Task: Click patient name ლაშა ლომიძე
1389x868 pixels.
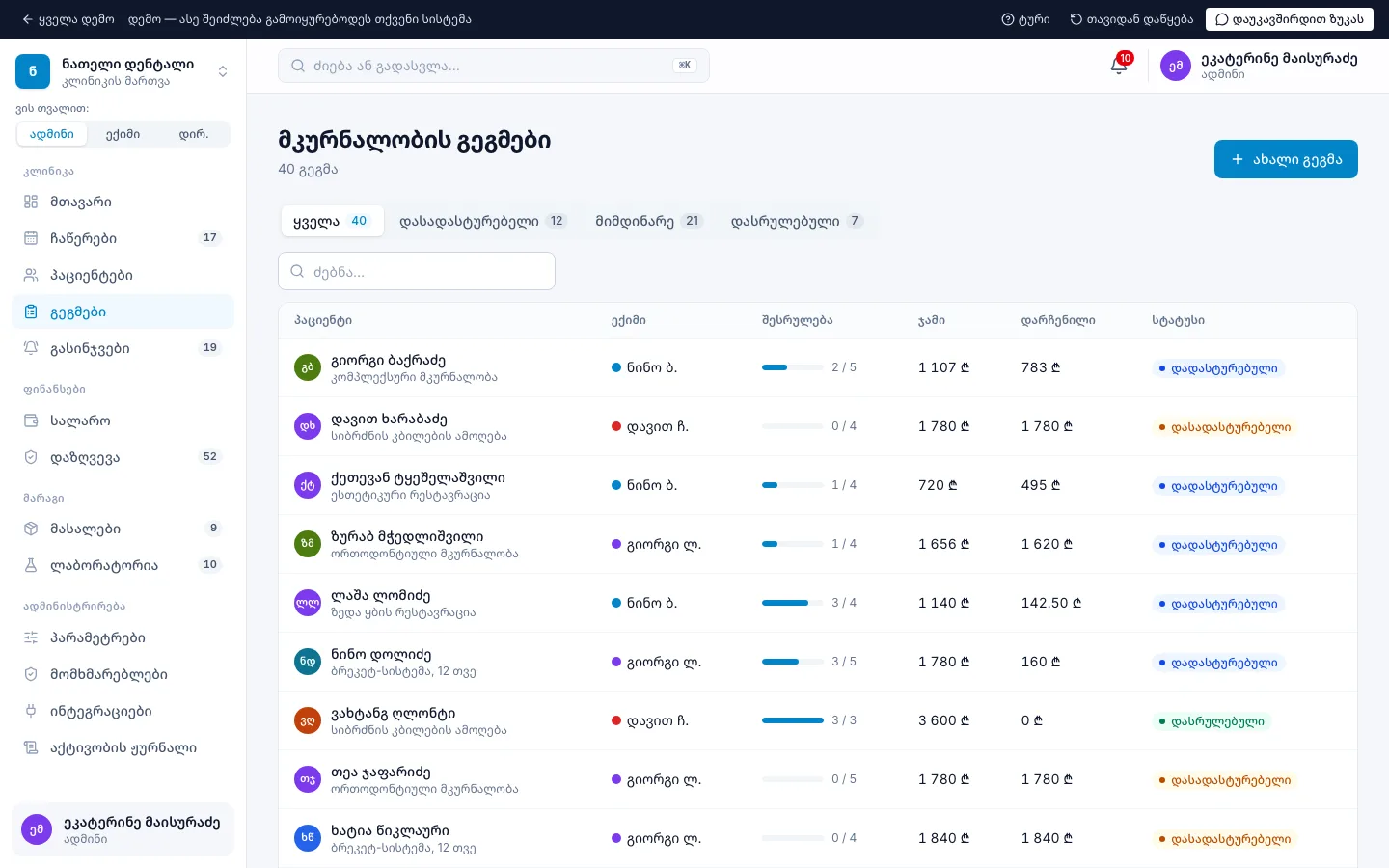Action: pyautogui.click(x=381, y=595)
